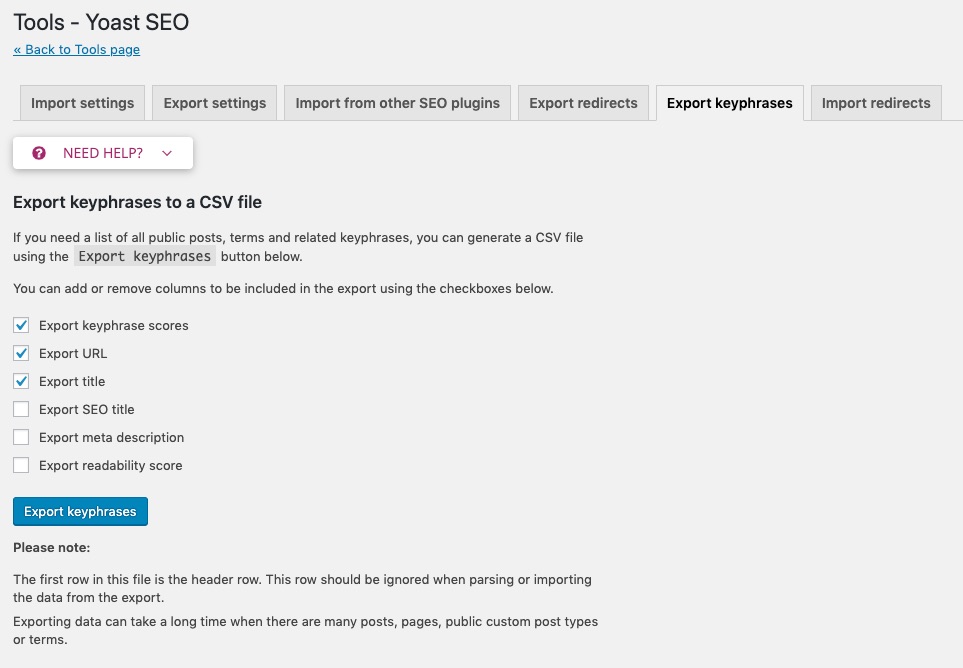Open the NEED HELP? panel

click(x=102, y=153)
